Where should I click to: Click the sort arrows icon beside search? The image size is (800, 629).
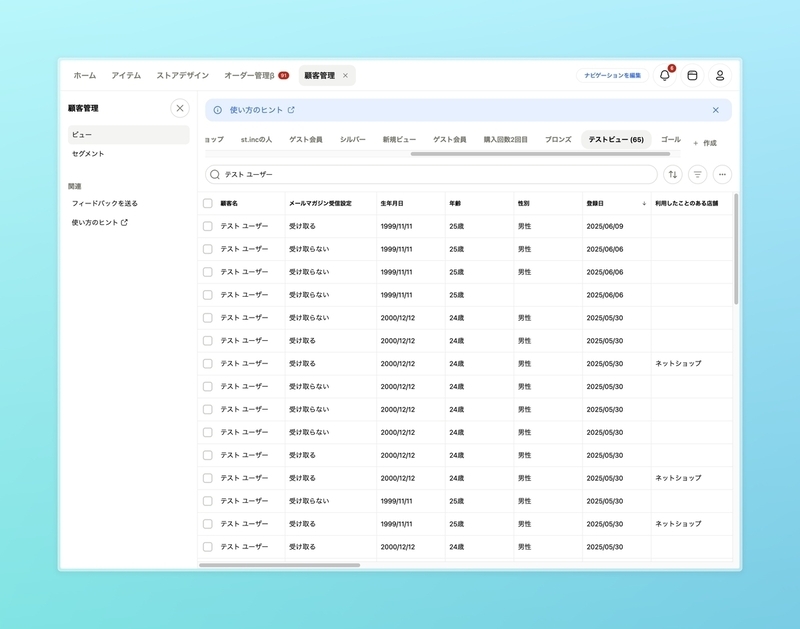(673, 174)
